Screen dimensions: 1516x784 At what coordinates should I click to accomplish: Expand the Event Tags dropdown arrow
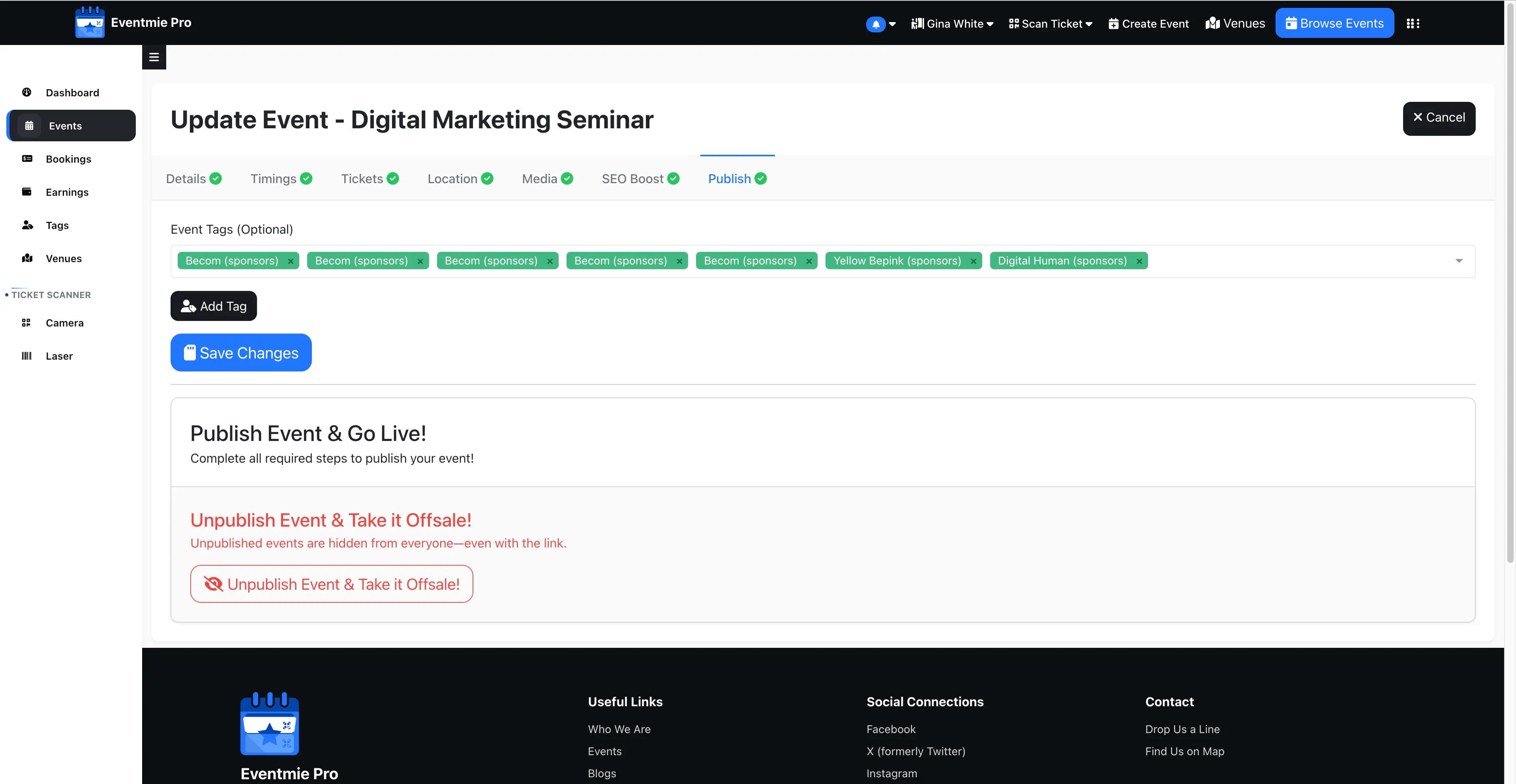tap(1458, 261)
